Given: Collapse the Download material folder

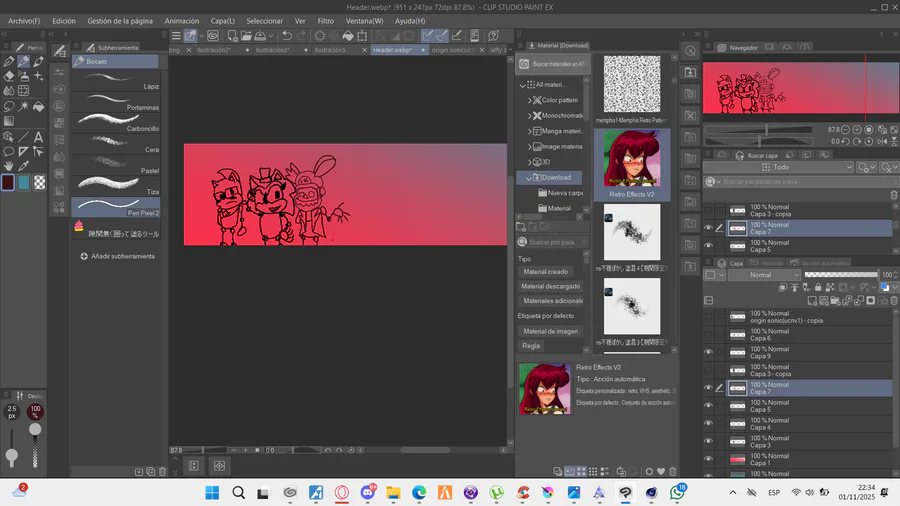Looking at the screenshot, I should coord(529,178).
